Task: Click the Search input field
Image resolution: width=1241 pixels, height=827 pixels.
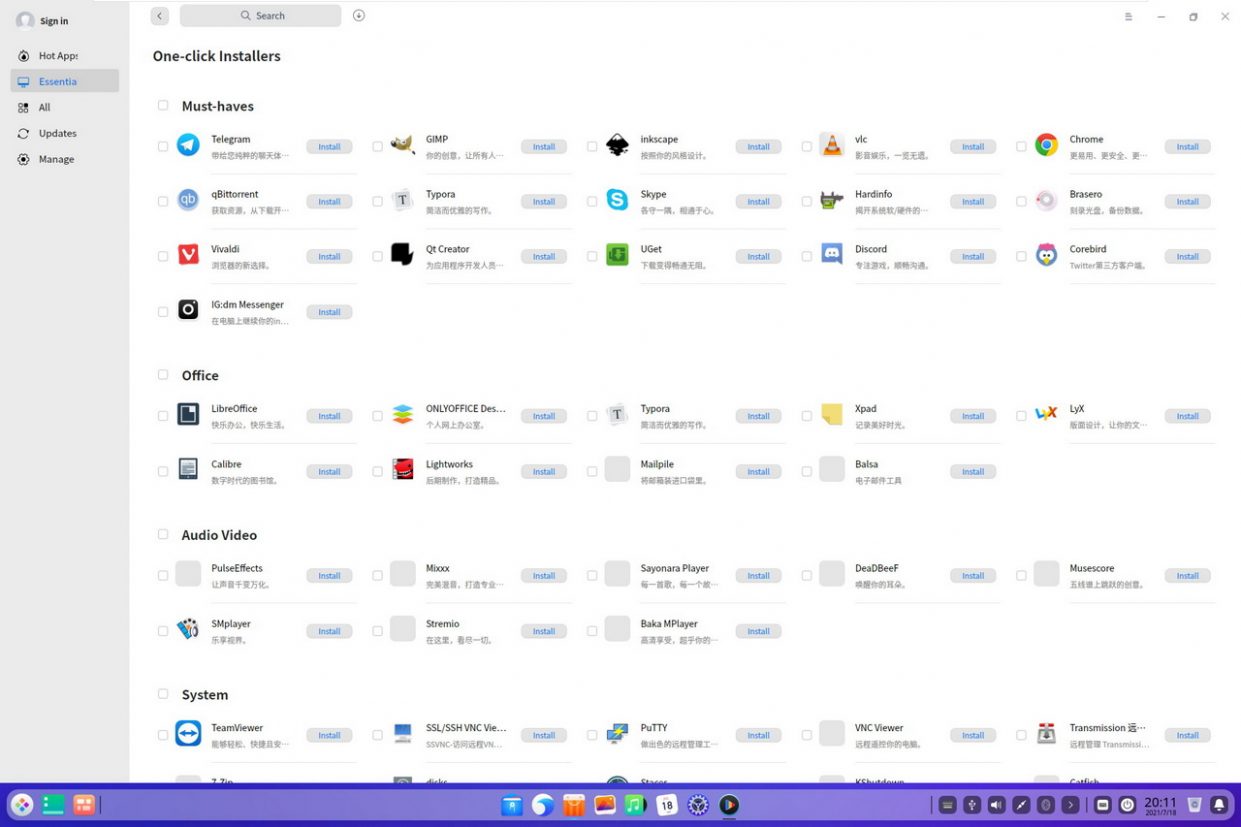Action: [x=261, y=16]
